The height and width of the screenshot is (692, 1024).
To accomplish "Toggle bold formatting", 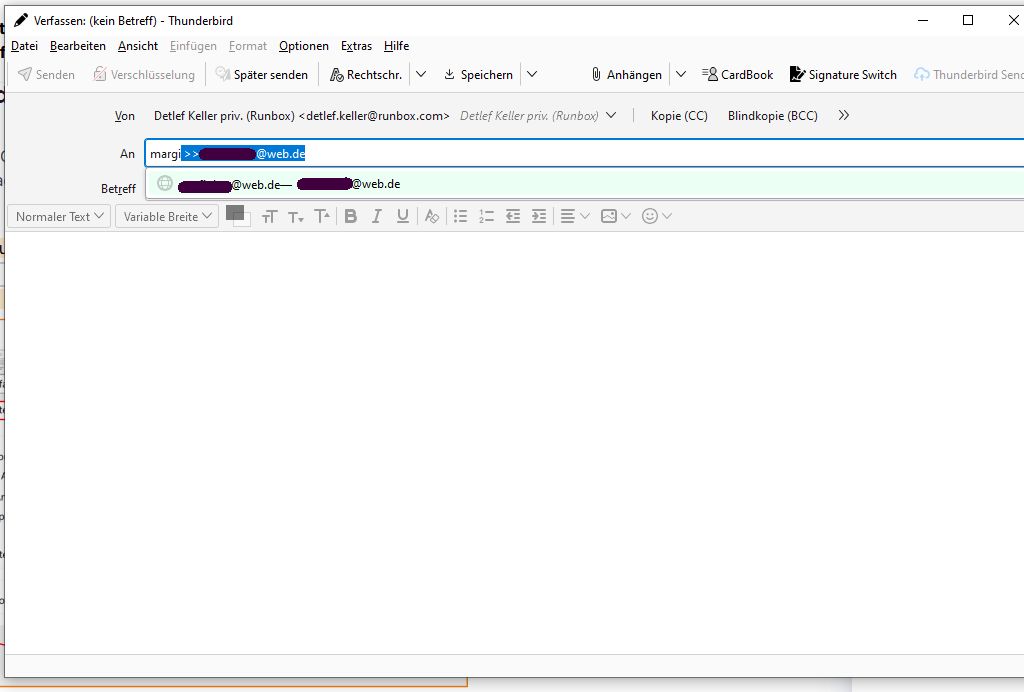I will point(351,216).
